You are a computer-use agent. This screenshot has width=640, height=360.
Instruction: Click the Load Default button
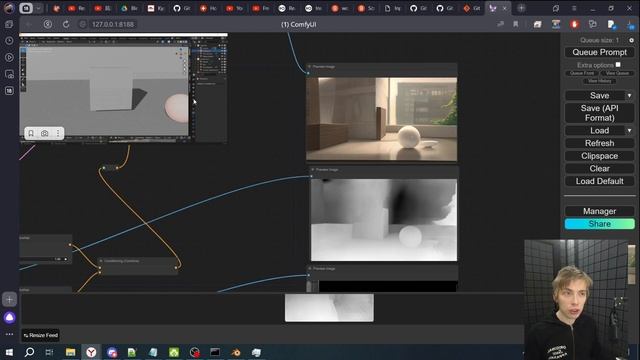pos(599,181)
